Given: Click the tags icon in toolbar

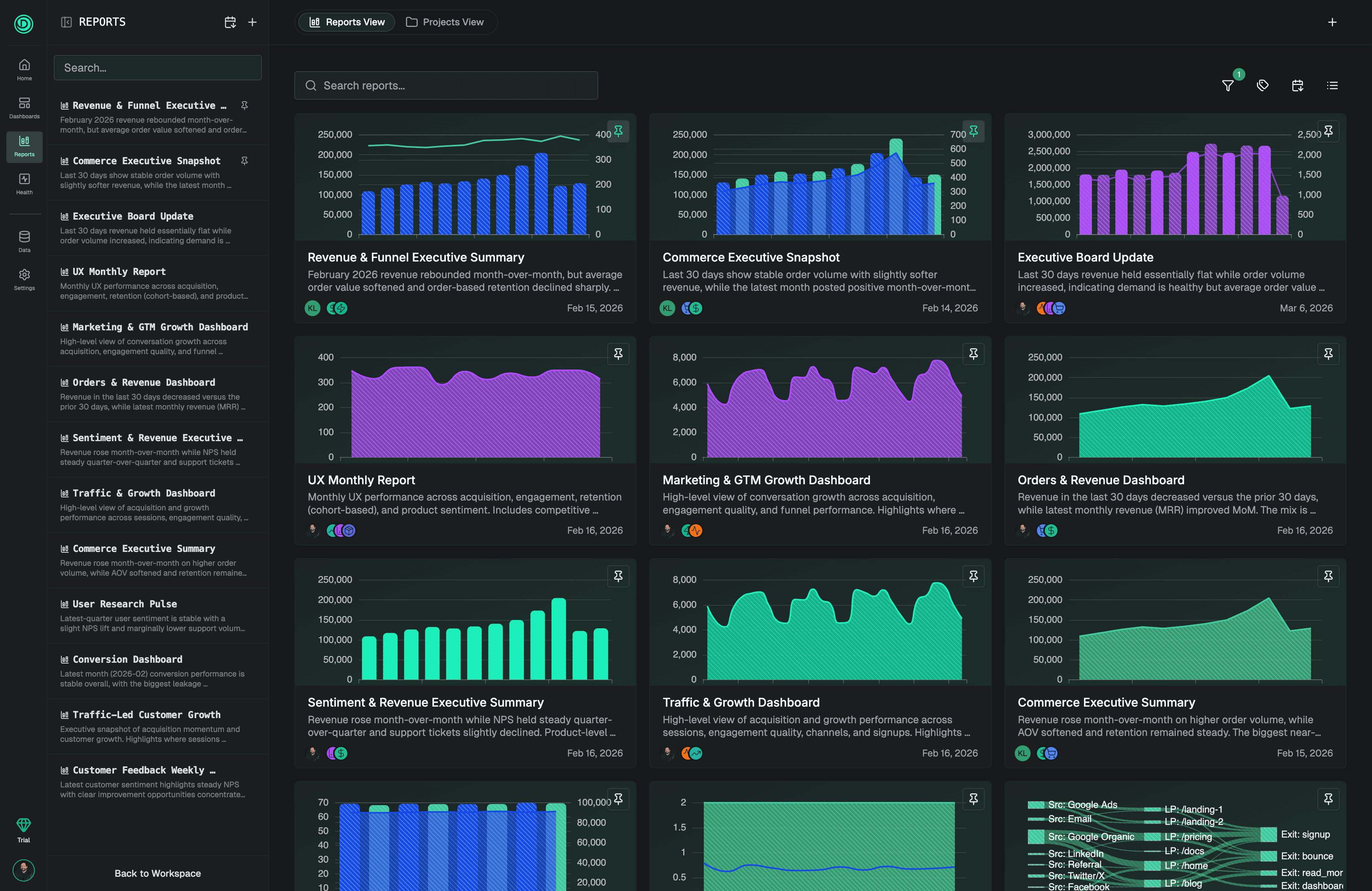Looking at the screenshot, I should pyautogui.click(x=1262, y=85).
